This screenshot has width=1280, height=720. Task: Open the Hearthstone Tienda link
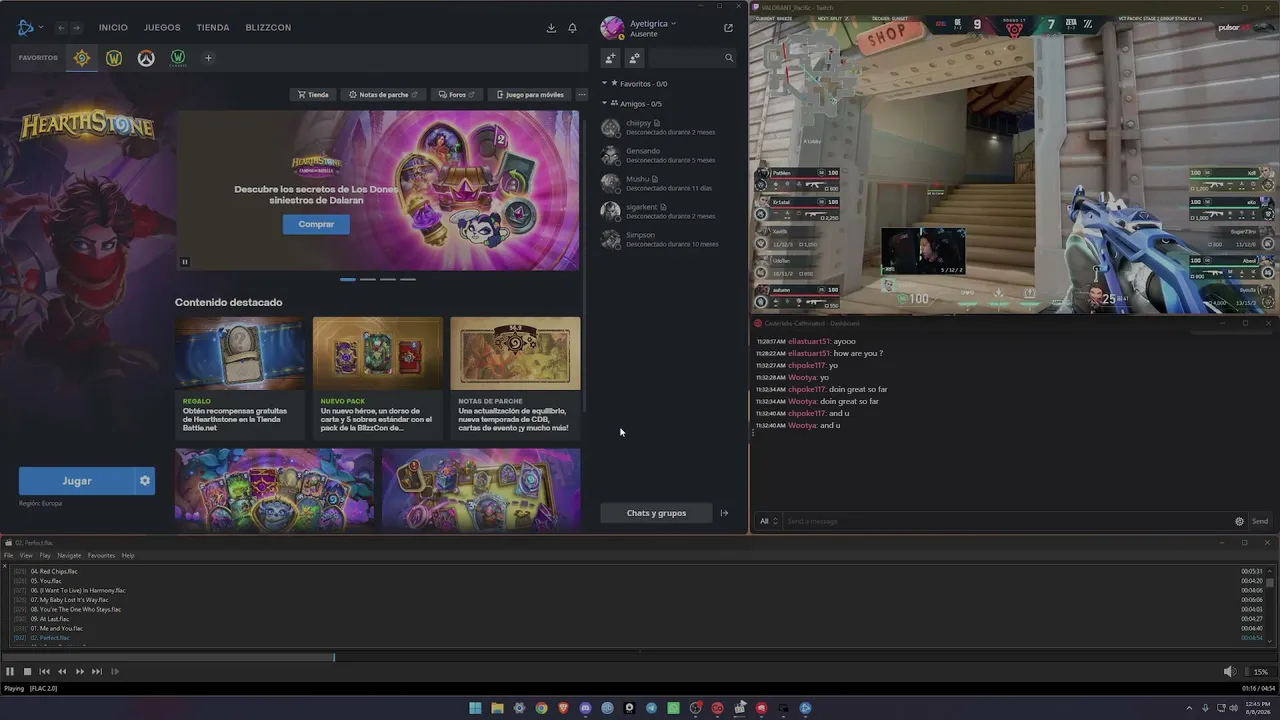[313, 95]
